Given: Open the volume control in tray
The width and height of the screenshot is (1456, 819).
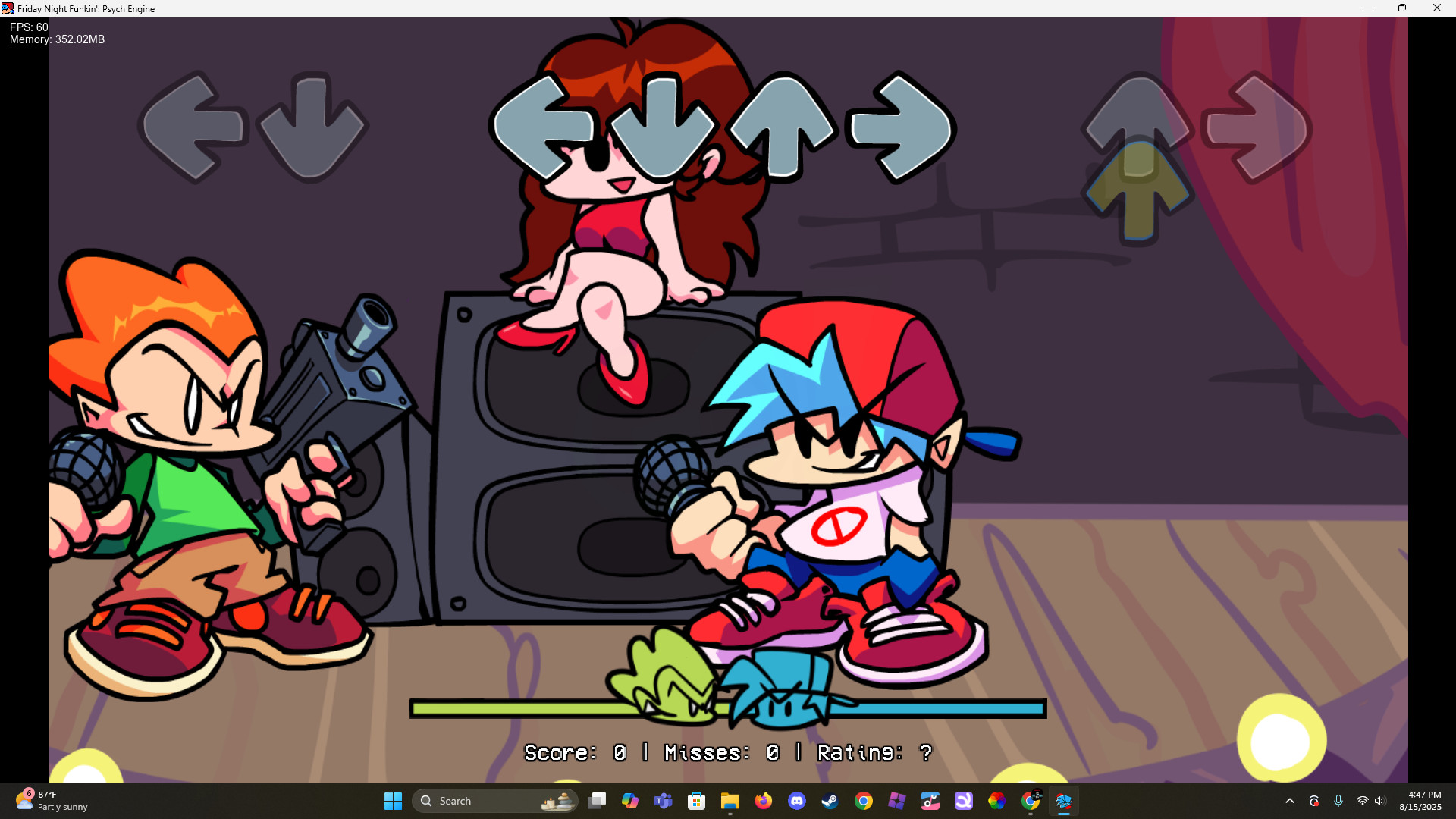Looking at the screenshot, I should coord(1380,801).
